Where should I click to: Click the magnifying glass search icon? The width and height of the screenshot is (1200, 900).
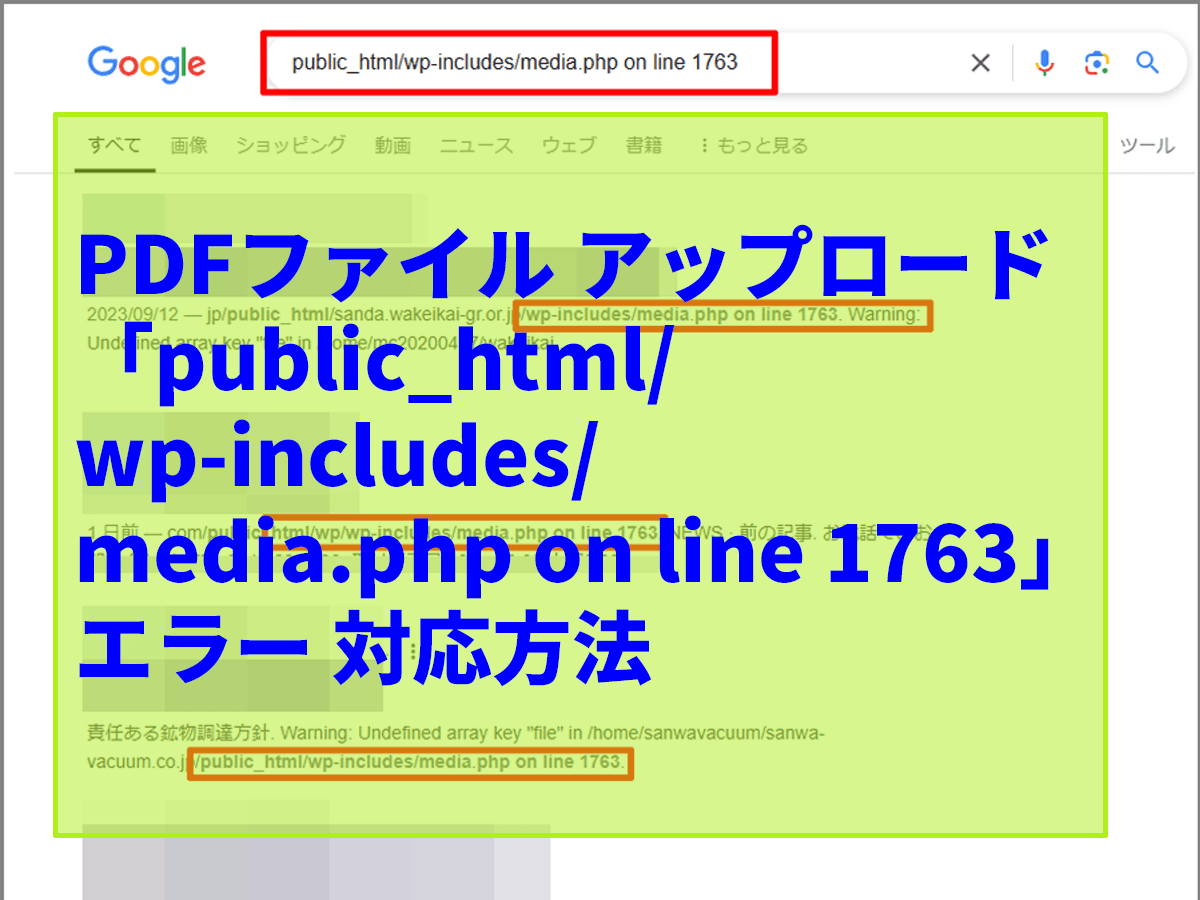[1147, 64]
